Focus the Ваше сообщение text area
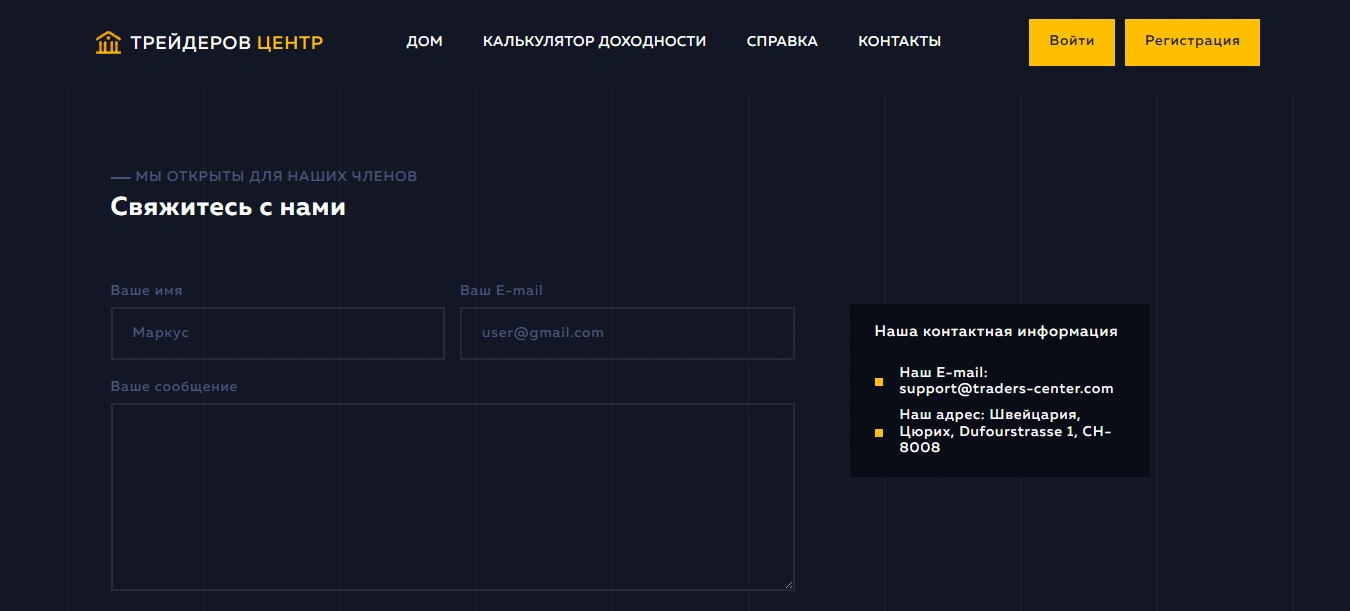Viewport: 1350px width, 611px height. point(453,497)
